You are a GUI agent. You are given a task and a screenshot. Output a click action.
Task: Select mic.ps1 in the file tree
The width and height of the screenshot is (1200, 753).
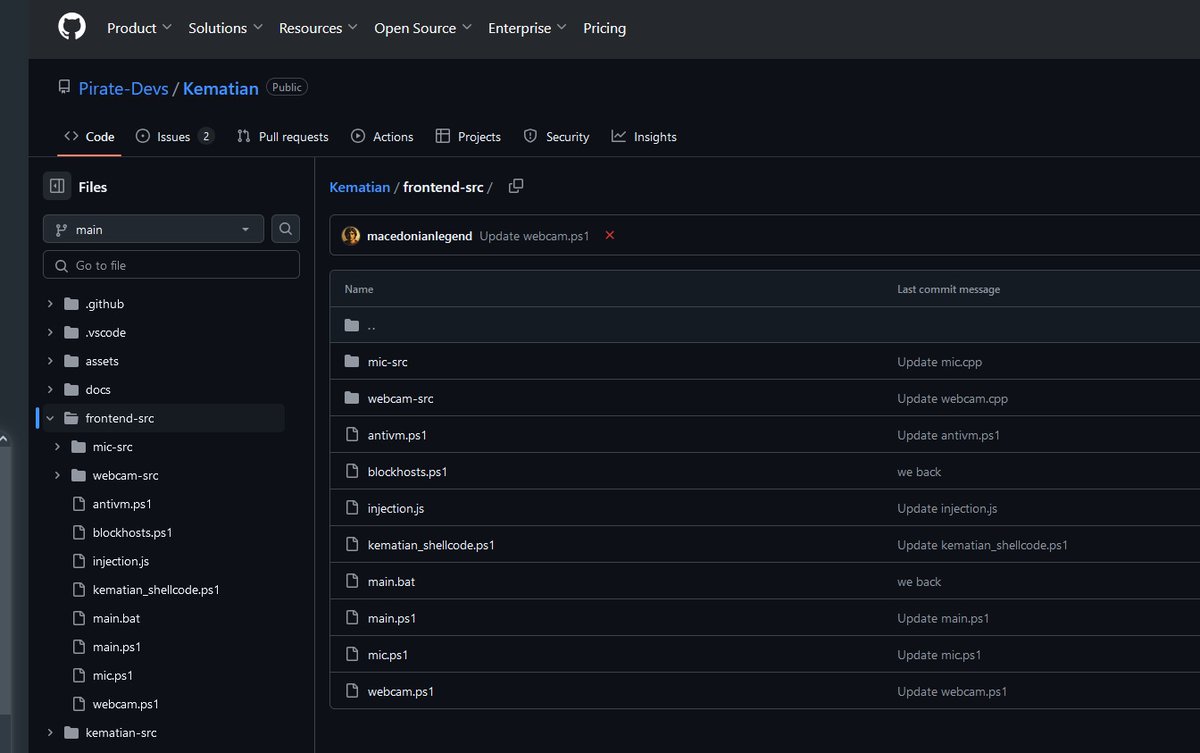pyautogui.click(x=112, y=675)
